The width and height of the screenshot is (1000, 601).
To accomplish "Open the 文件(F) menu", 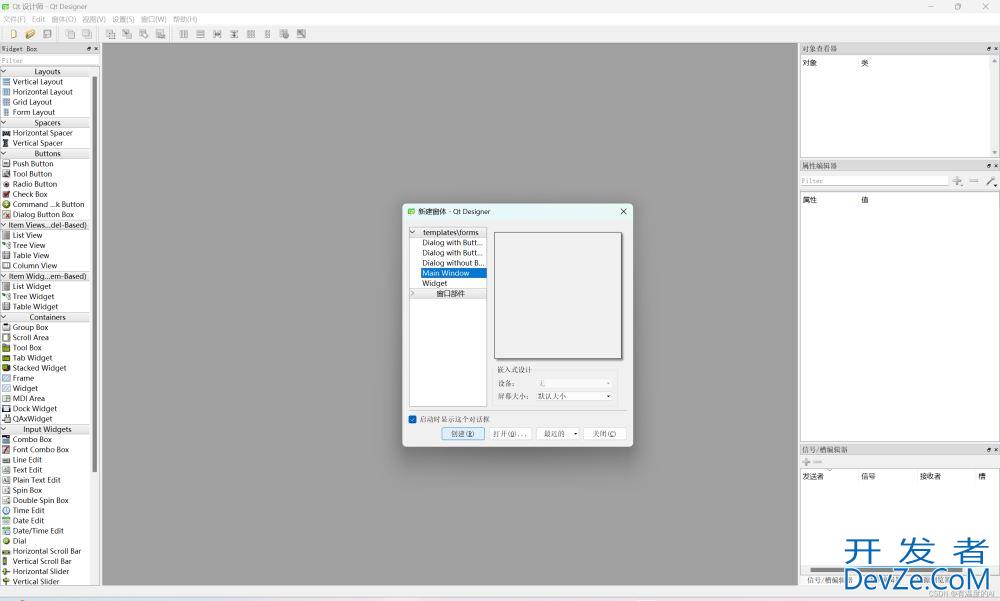I will point(14,20).
